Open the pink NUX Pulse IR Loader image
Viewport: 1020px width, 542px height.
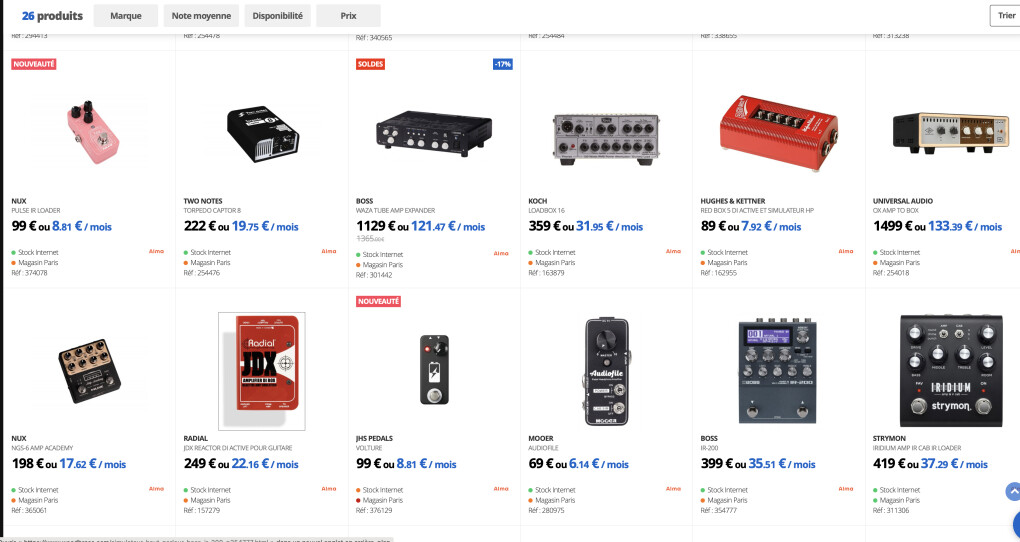pos(89,132)
